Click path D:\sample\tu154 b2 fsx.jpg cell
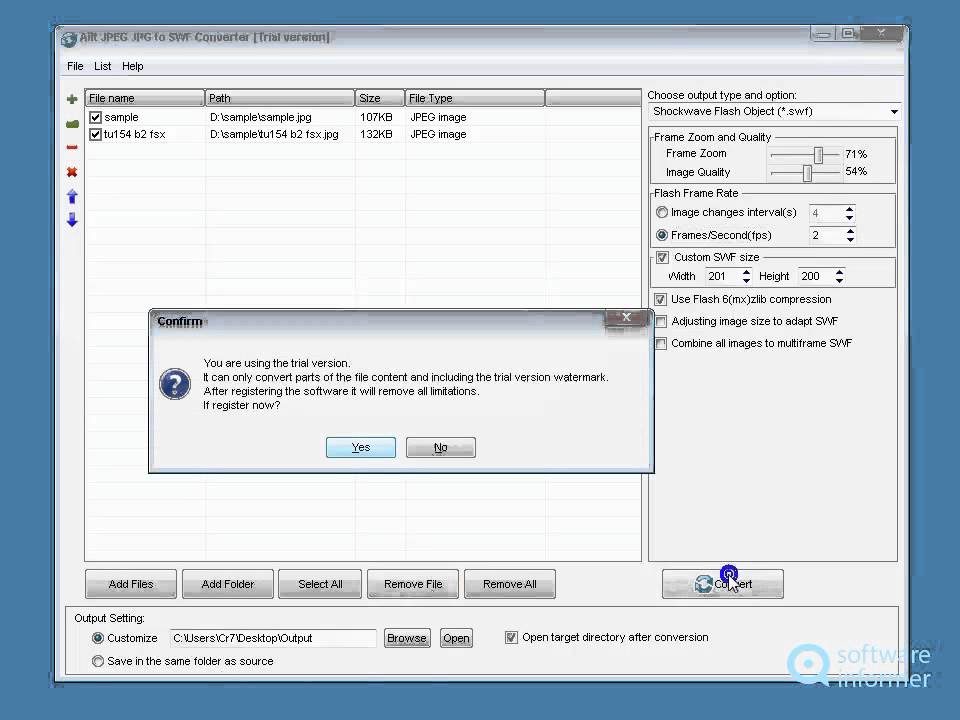Viewport: 960px width, 720px height. click(274, 134)
